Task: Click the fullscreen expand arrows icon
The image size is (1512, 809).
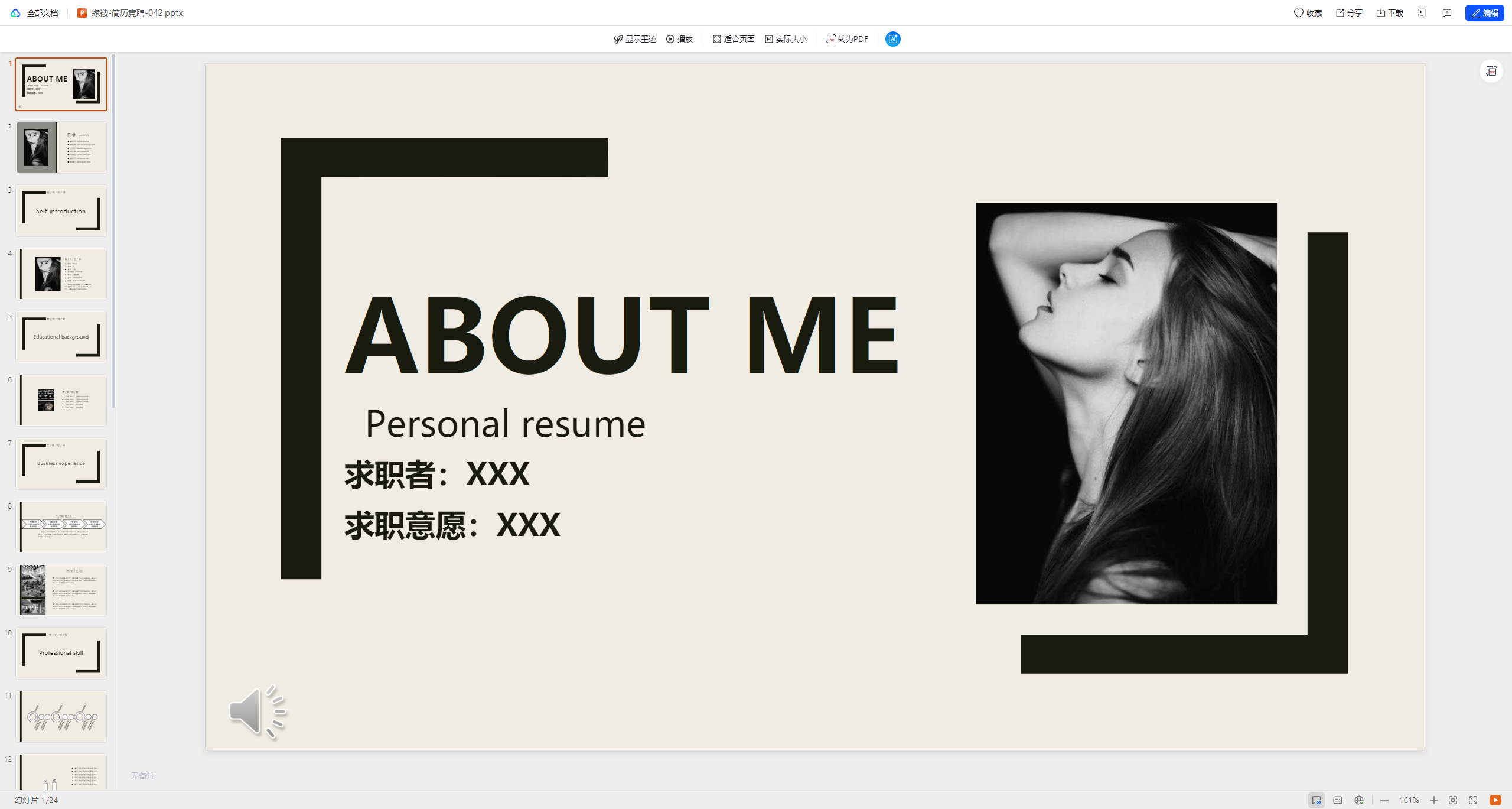Action: pyautogui.click(x=1473, y=800)
